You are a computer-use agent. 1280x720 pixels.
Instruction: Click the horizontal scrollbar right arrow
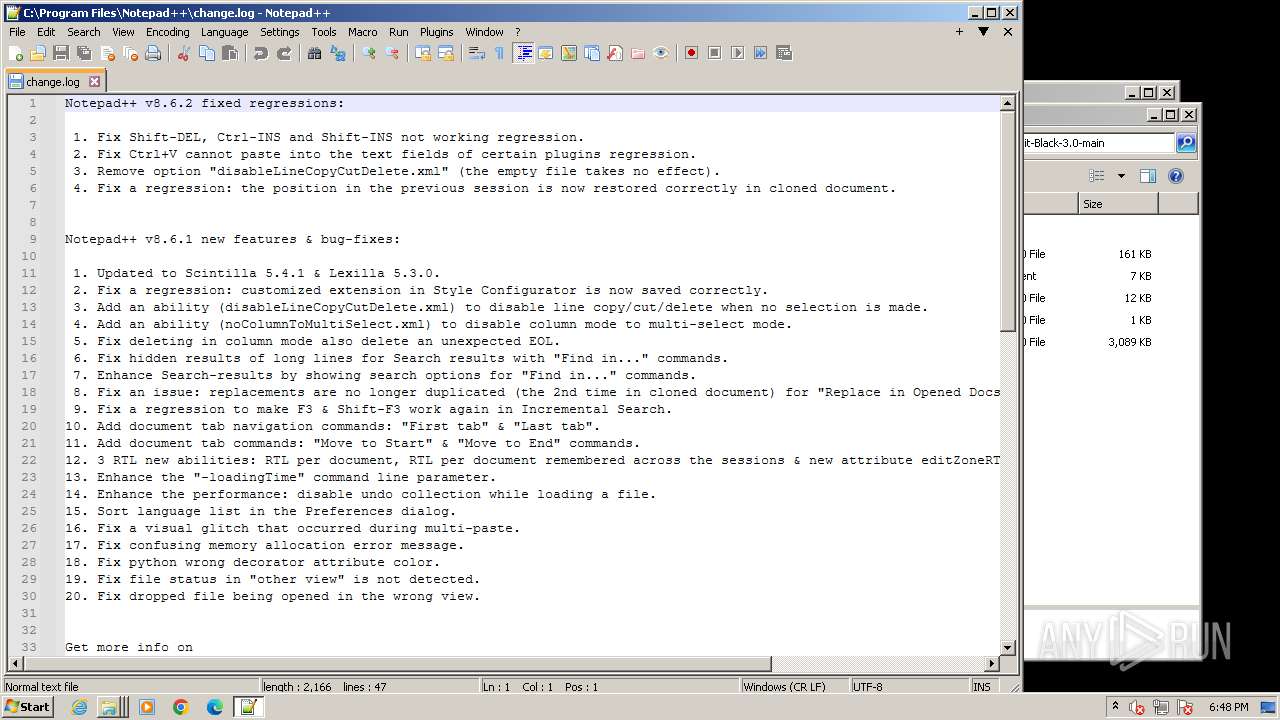[992, 663]
